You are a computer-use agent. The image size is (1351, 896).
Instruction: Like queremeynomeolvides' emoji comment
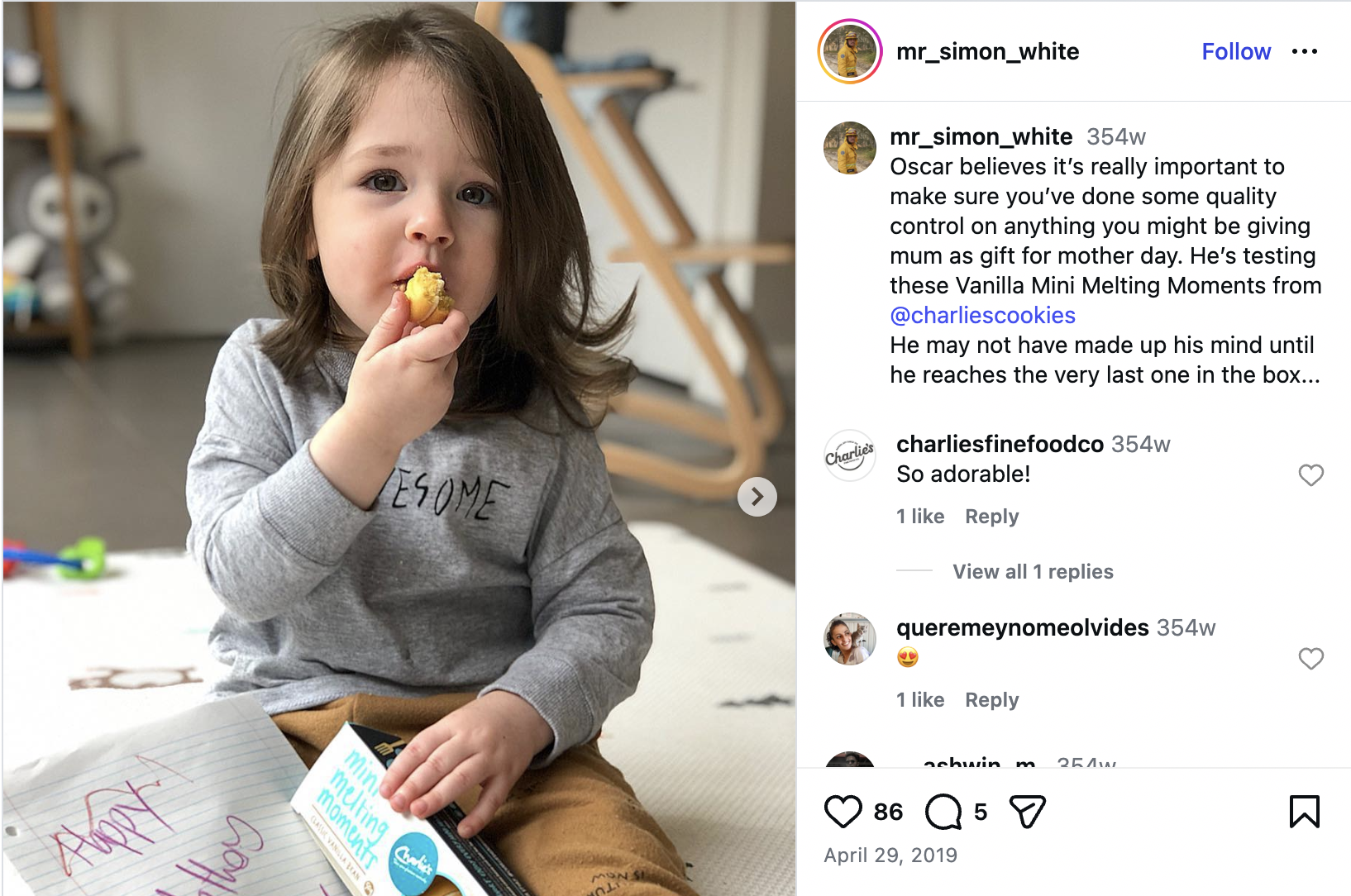pos(1311,659)
